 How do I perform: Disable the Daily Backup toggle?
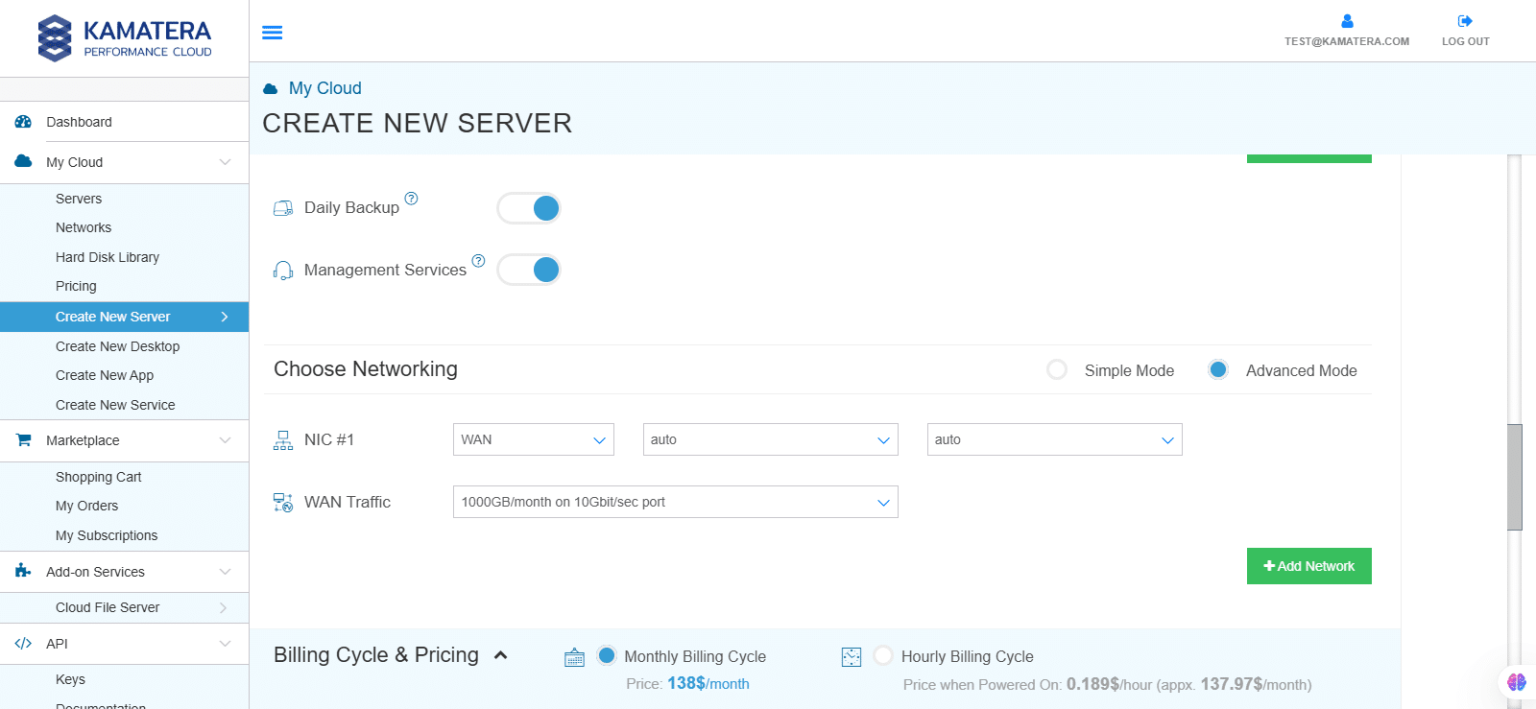click(528, 207)
